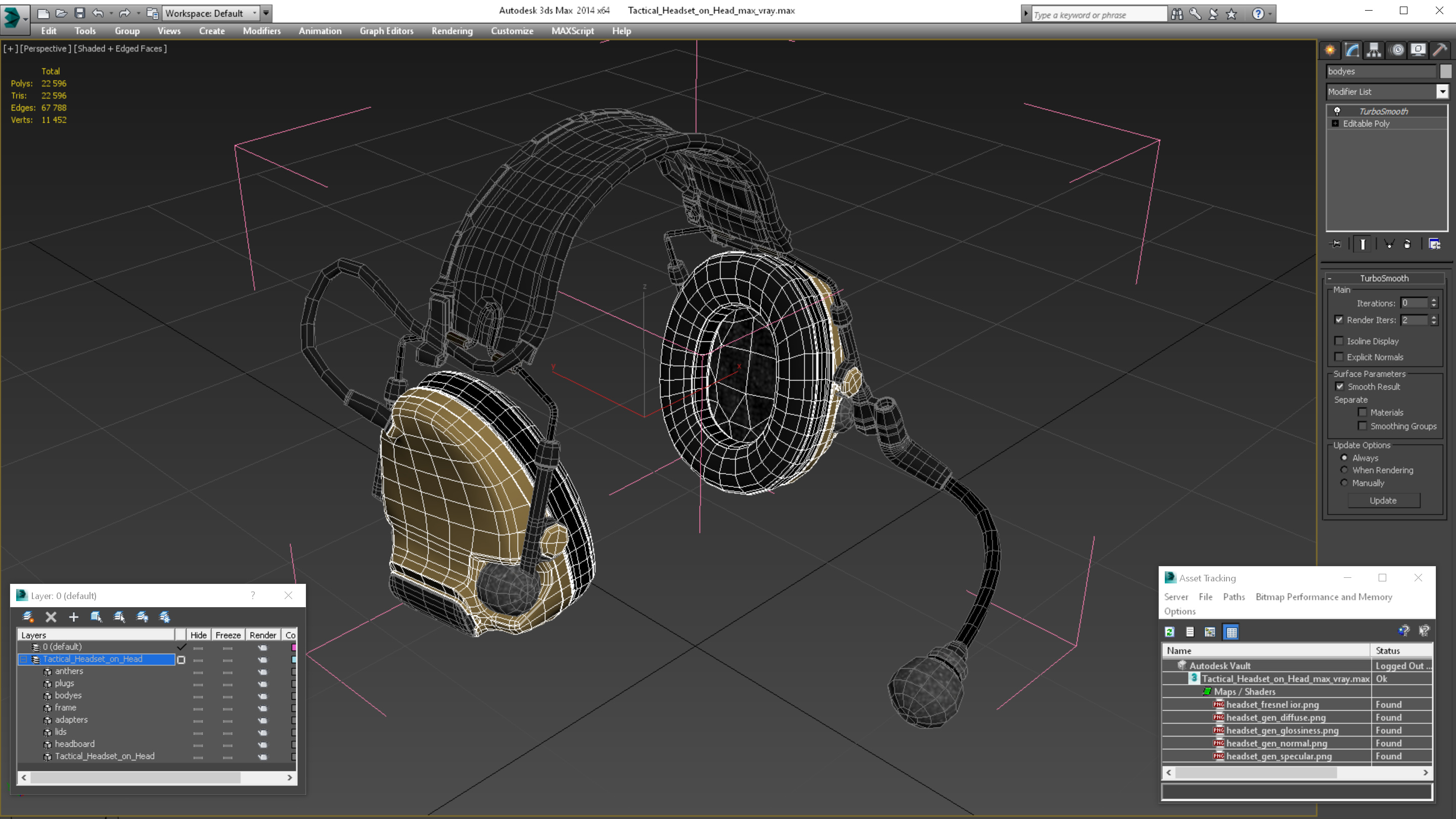The image size is (1456, 819).
Task: Click Remove Modifier trash icon
Action: tap(1407, 244)
